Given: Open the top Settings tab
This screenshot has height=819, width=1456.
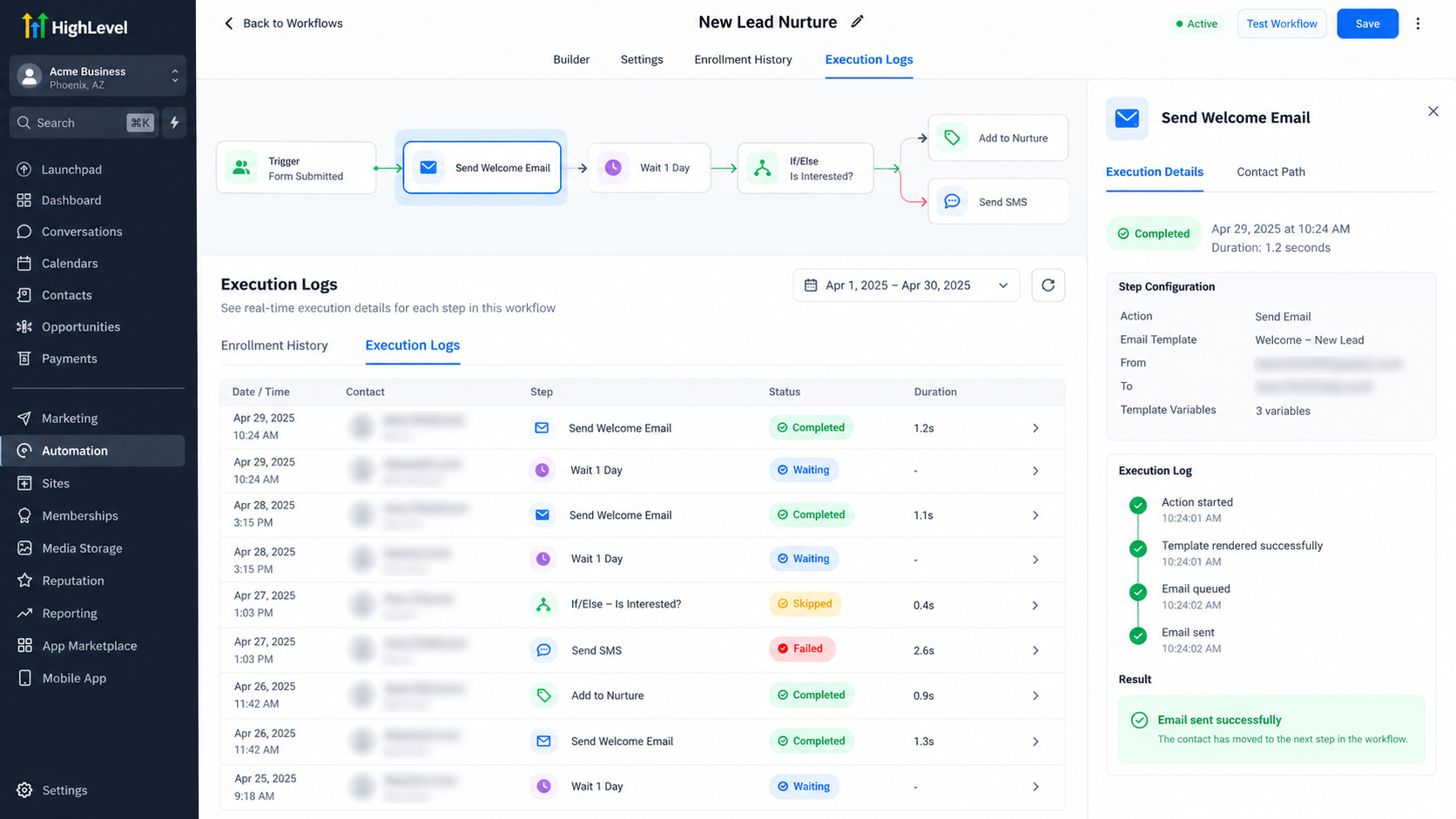Looking at the screenshot, I should [x=642, y=59].
